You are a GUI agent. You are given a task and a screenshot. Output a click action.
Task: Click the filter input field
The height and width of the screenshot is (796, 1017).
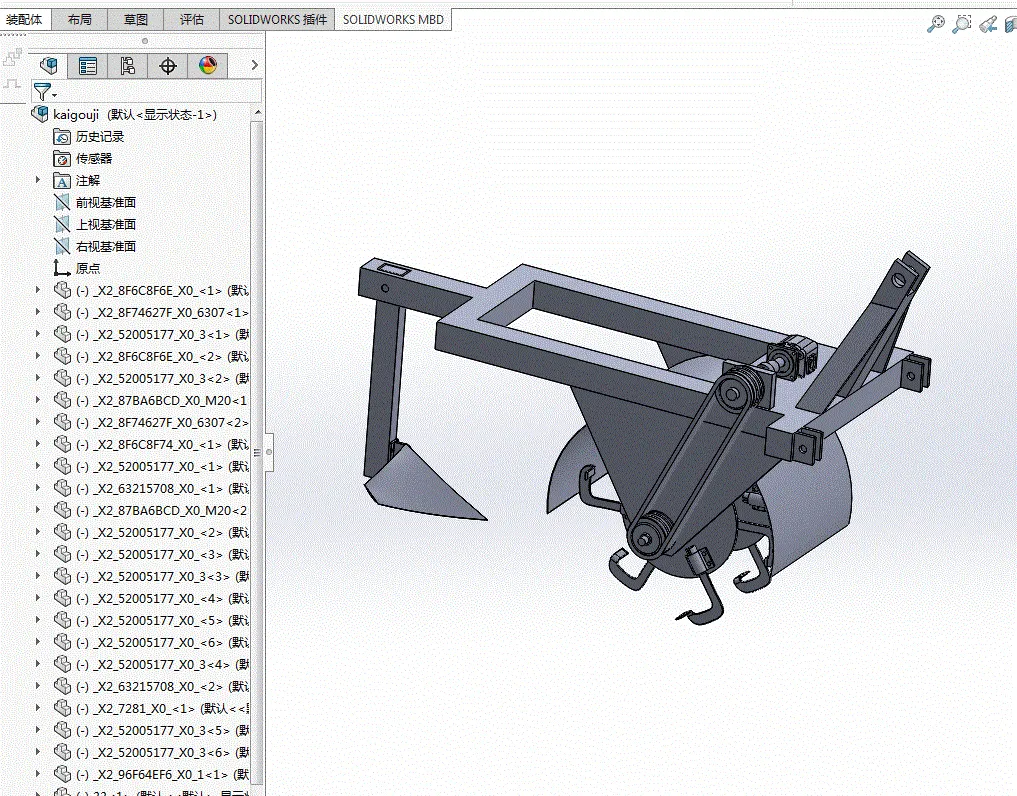point(159,91)
